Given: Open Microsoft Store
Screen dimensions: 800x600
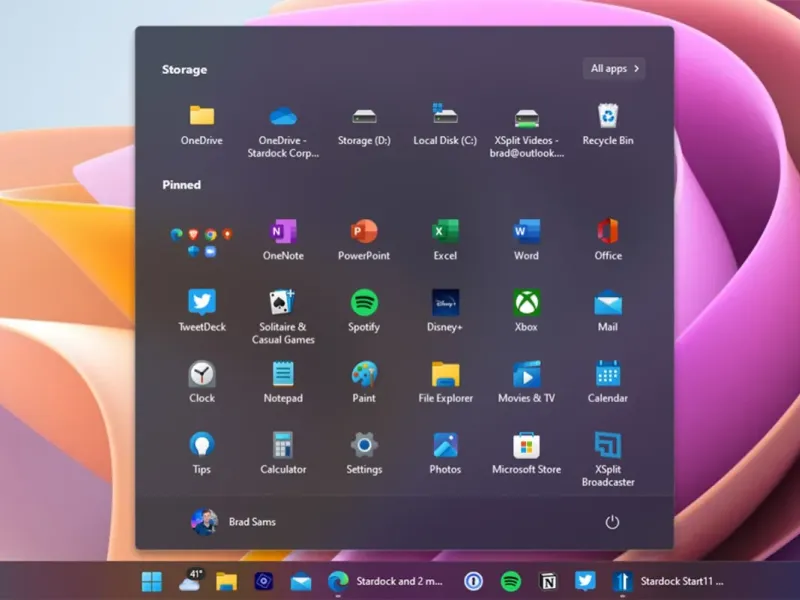Looking at the screenshot, I should tap(527, 454).
